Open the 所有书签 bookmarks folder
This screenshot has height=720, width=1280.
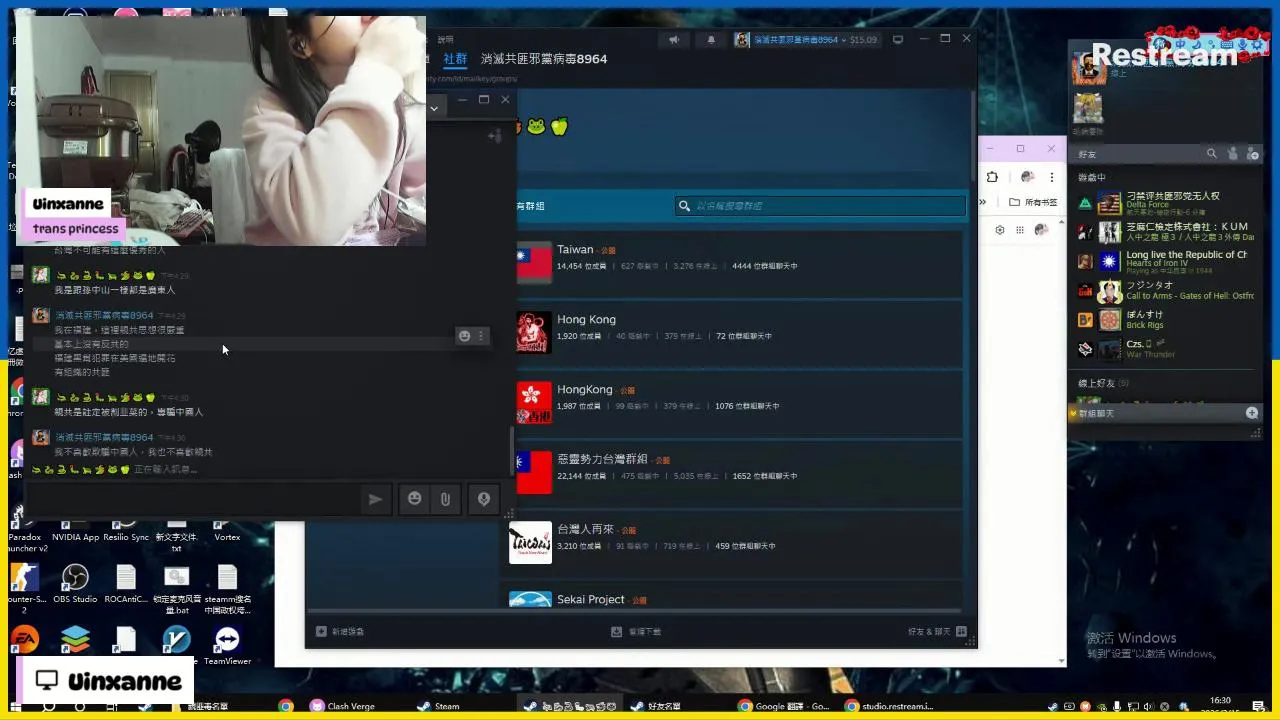(1033, 202)
